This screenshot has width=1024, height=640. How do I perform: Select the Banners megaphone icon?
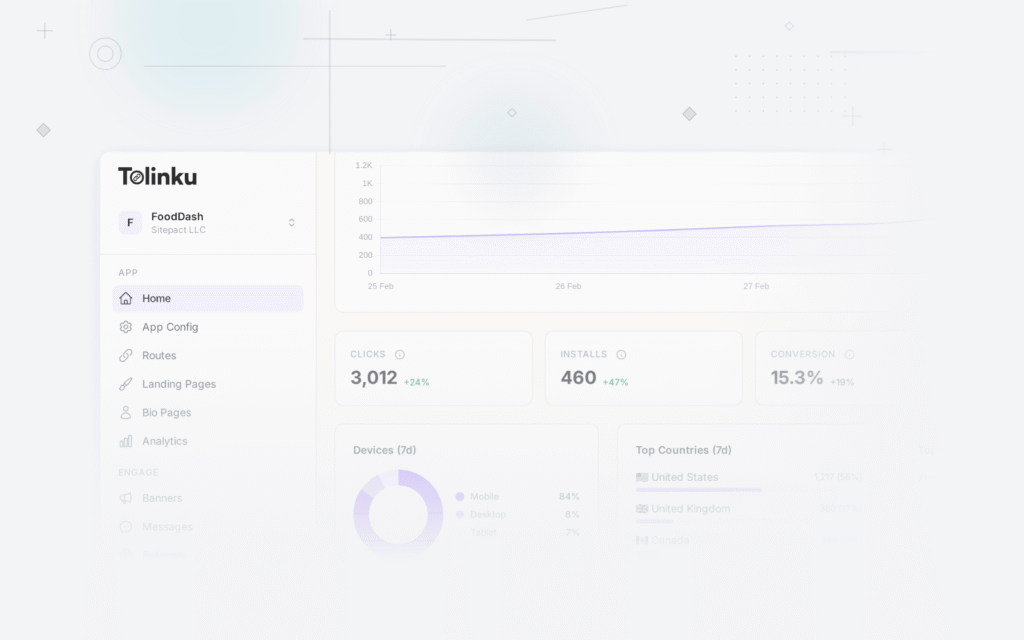125,498
